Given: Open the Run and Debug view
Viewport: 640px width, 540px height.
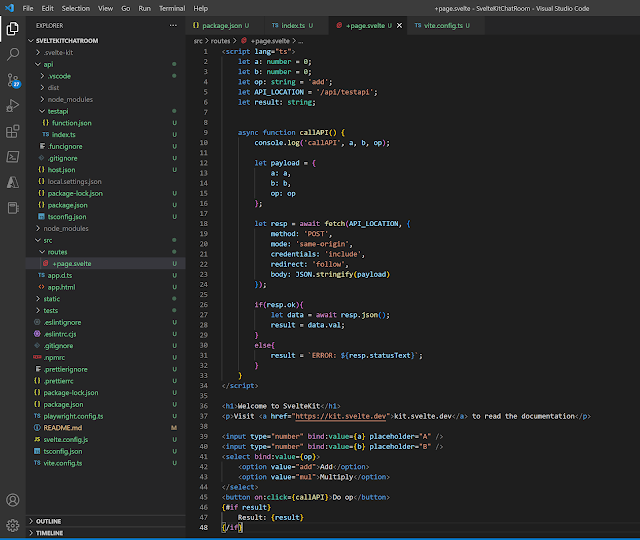Looking at the screenshot, I should 13,104.
